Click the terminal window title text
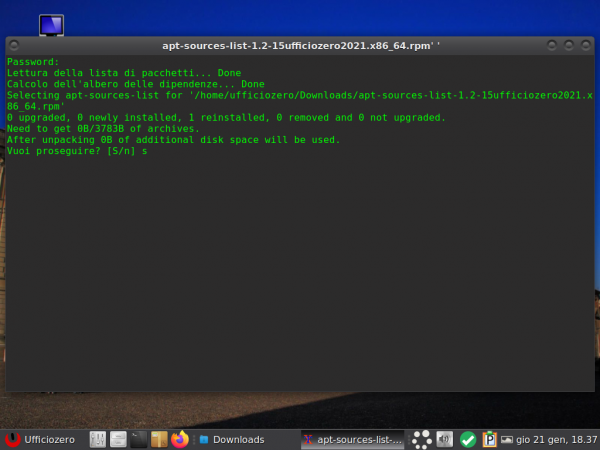 tap(301, 46)
